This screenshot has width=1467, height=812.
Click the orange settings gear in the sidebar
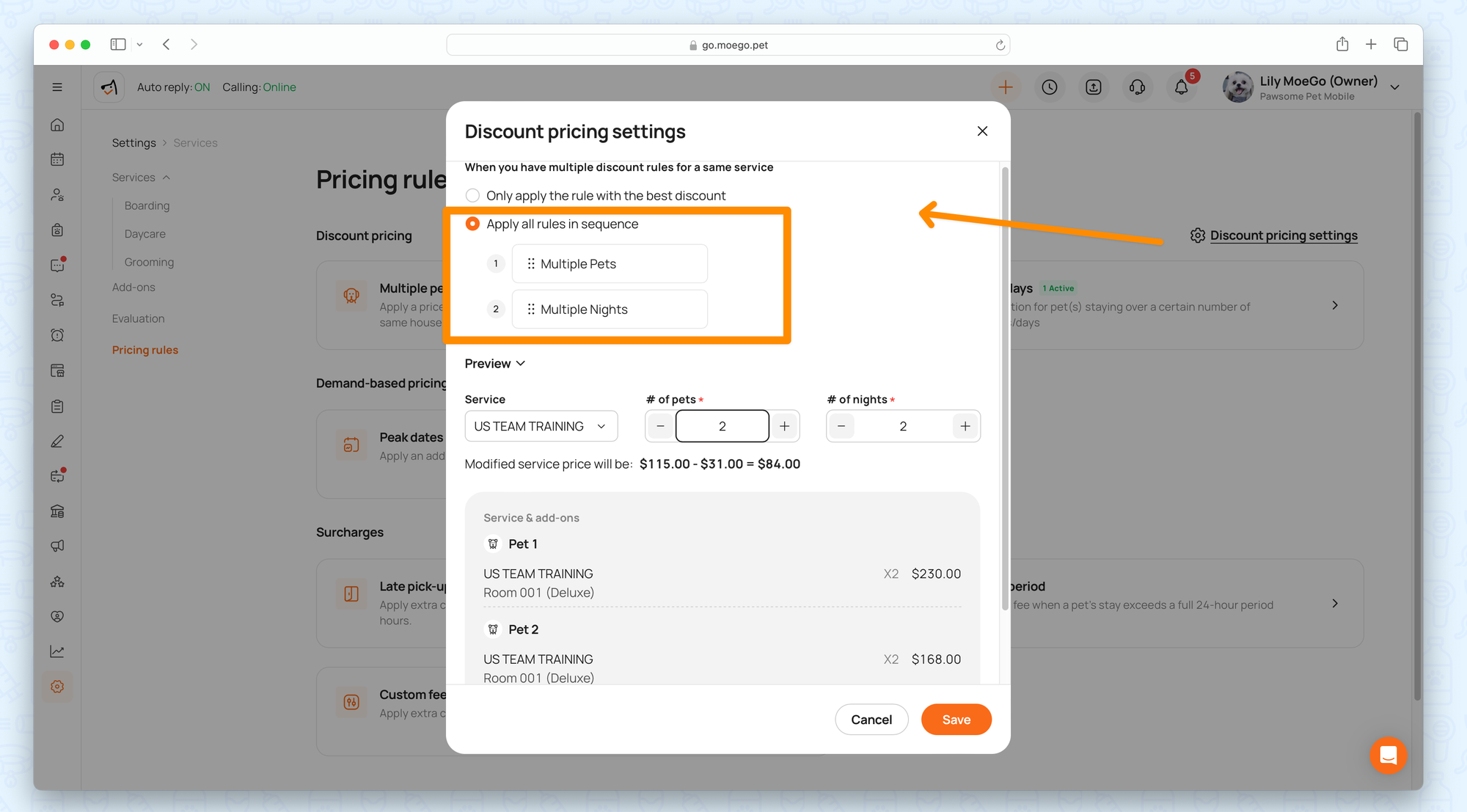(x=57, y=687)
